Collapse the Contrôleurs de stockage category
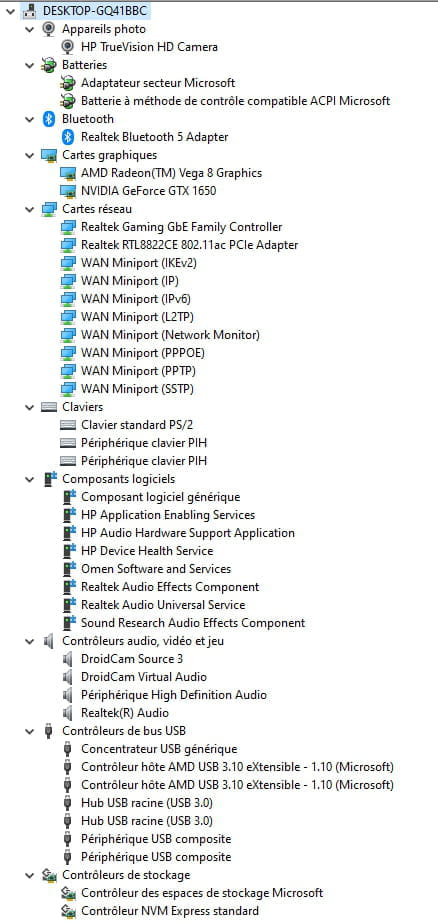Viewport: 438px width, 923px height. click(x=29, y=875)
